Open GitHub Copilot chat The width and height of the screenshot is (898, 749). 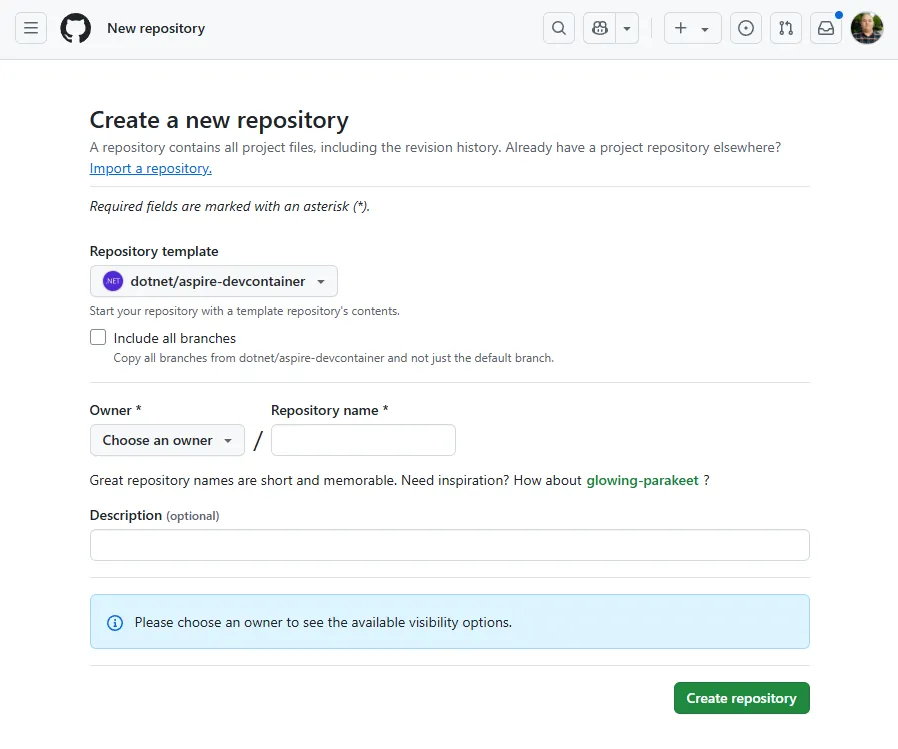(x=601, y=28)
